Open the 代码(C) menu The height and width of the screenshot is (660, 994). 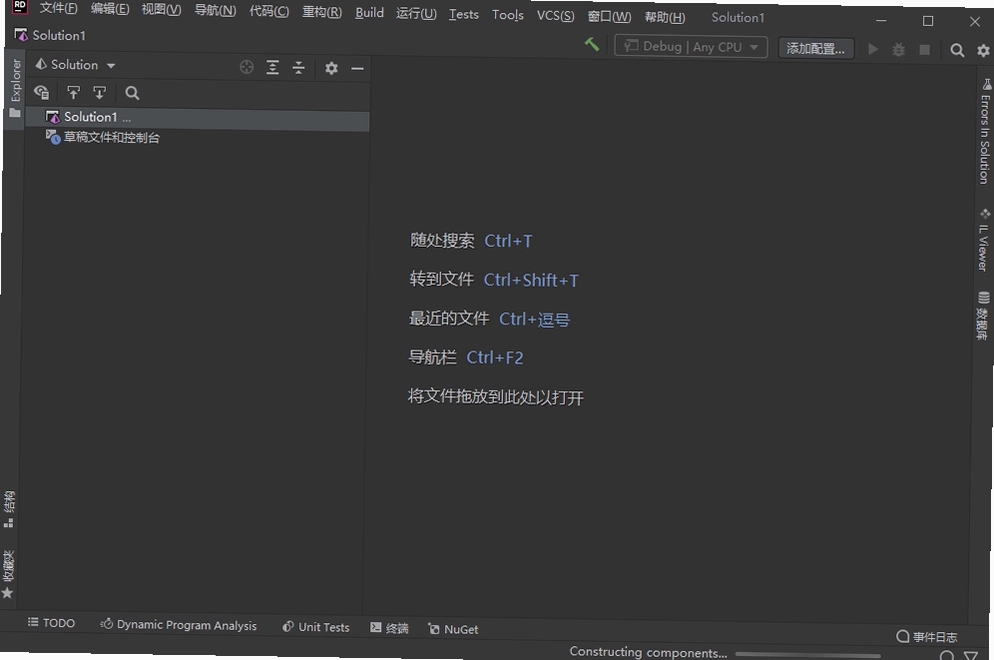[x=269, y=11]
